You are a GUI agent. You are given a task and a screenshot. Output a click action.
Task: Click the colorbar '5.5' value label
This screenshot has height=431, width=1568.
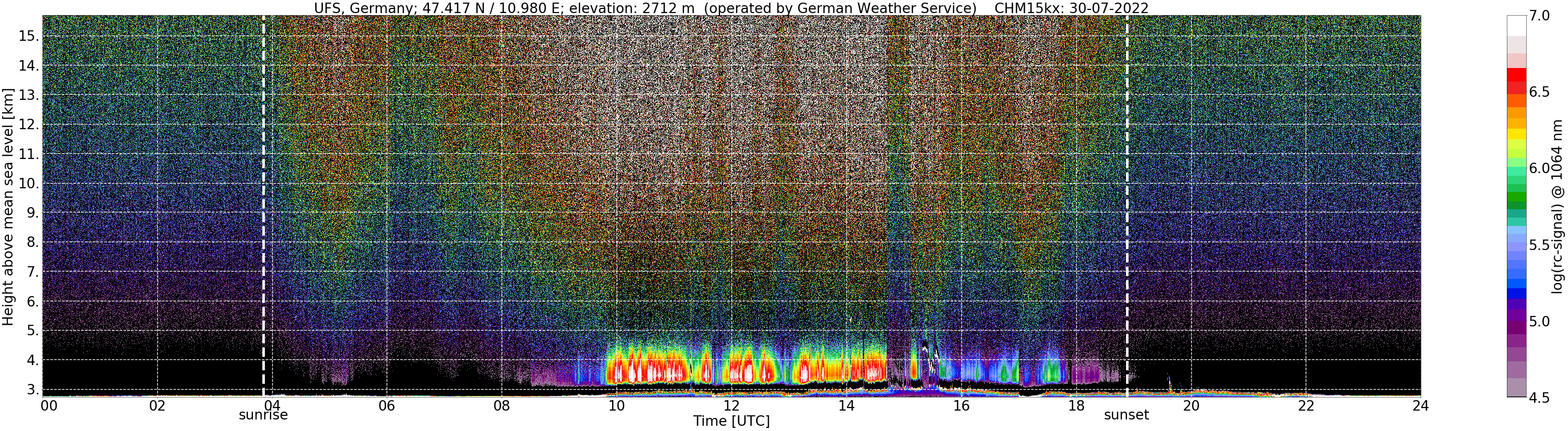(x=1539, y=245)
